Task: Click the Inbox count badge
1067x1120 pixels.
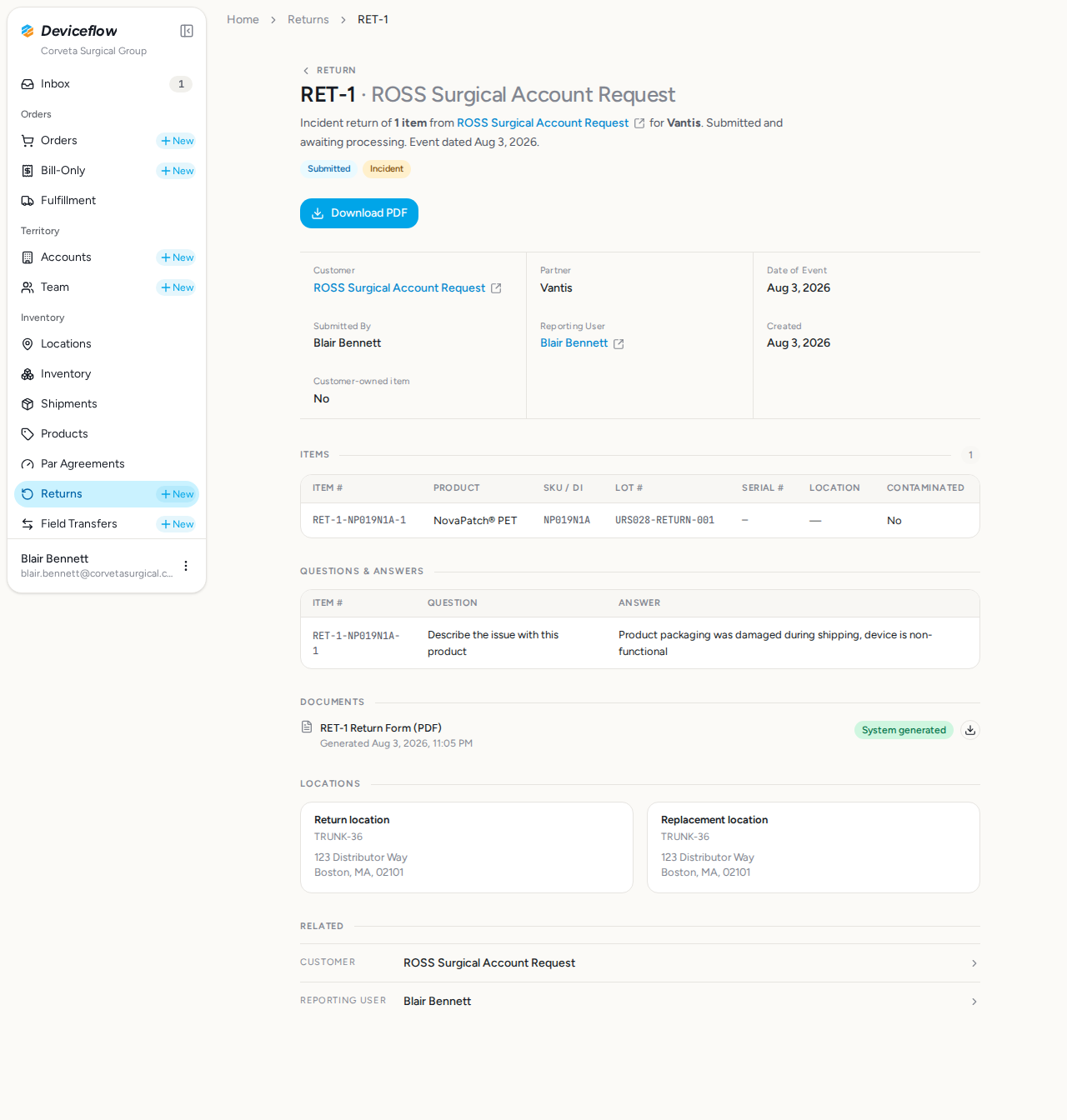Action: (181, 84)
